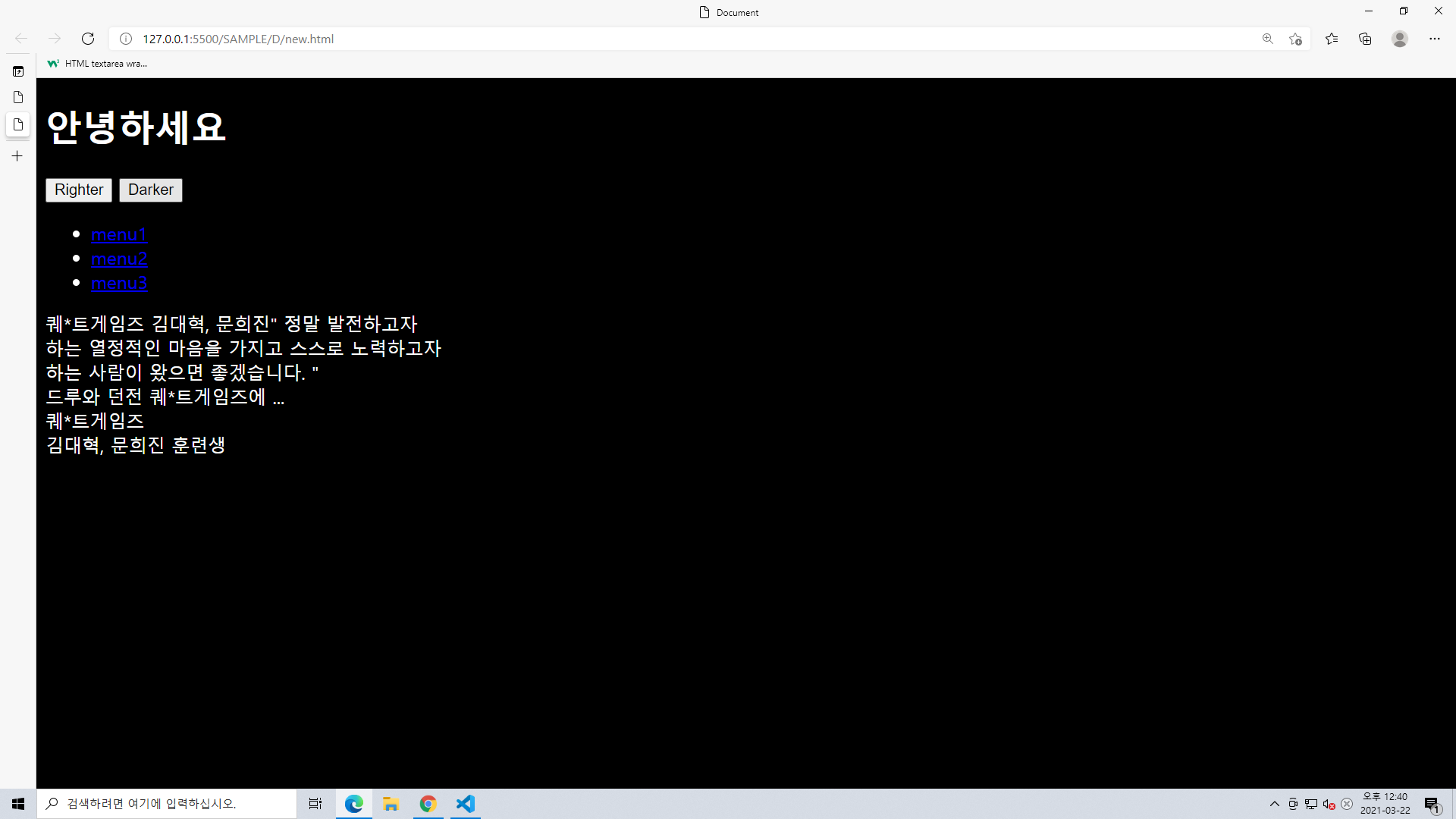Open the user profile avatar

pyautogui.click(x=1400, y=39)
